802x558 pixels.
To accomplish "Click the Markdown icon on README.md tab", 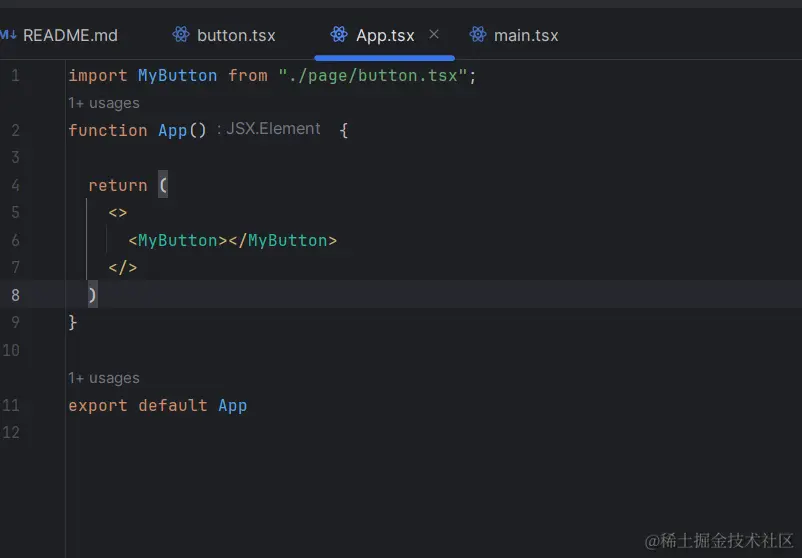I will [x=8, y=35].
